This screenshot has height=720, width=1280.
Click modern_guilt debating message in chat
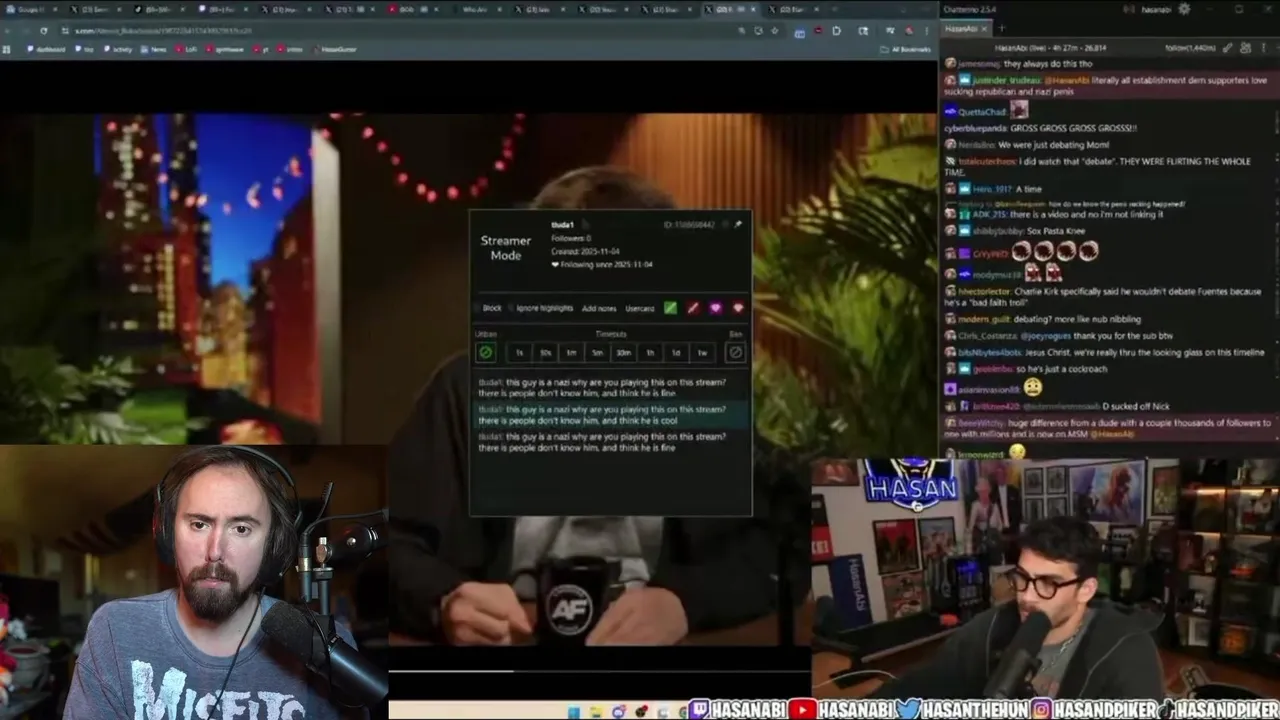tap(1042, 319)
